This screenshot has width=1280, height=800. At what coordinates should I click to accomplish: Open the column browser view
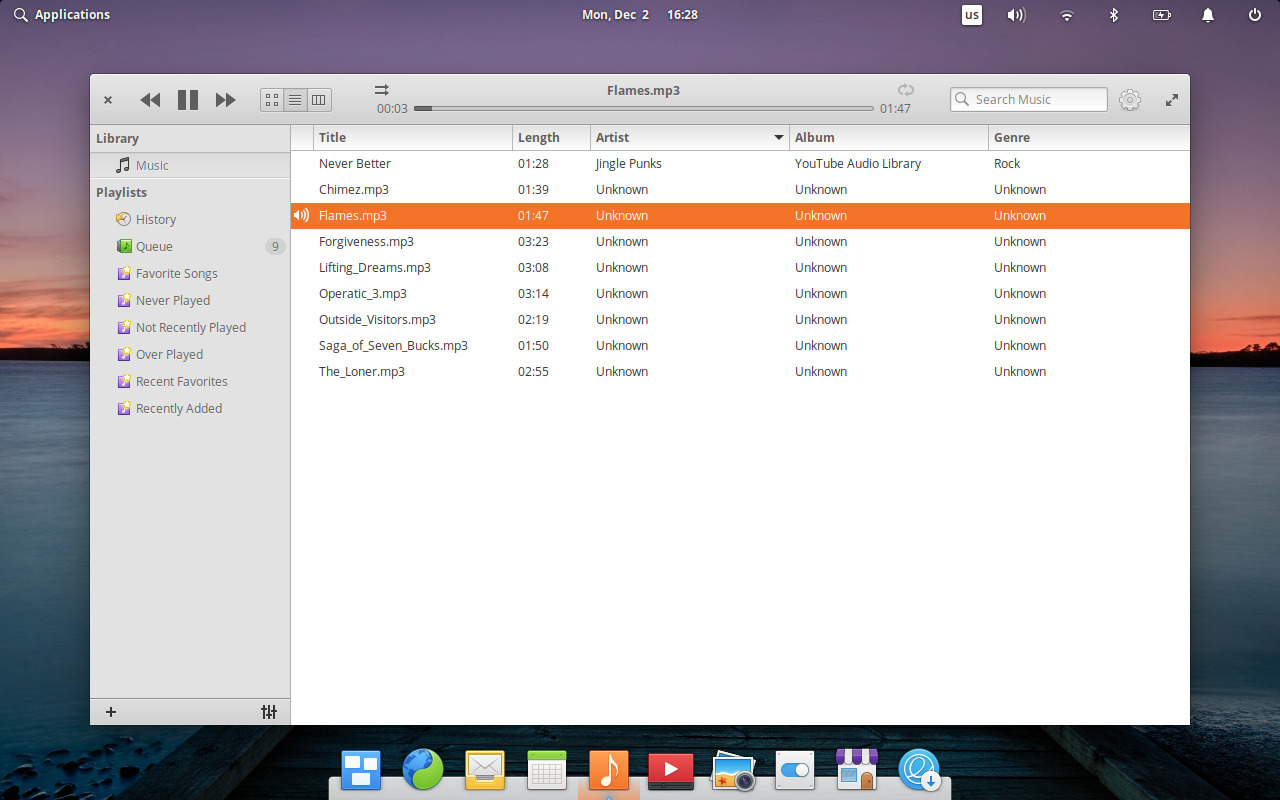(x=318, y=99)
